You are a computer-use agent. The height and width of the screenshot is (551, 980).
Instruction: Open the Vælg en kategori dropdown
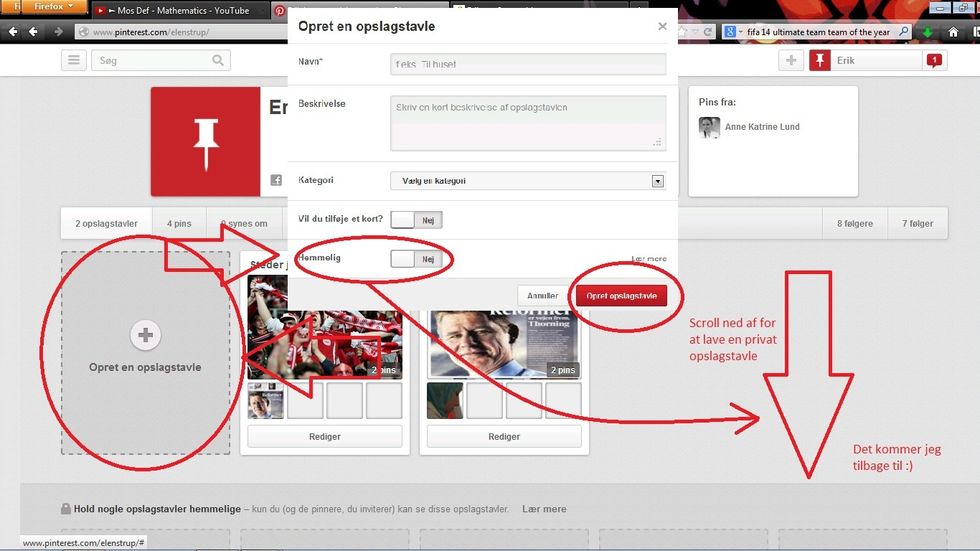tap(528, 181)
